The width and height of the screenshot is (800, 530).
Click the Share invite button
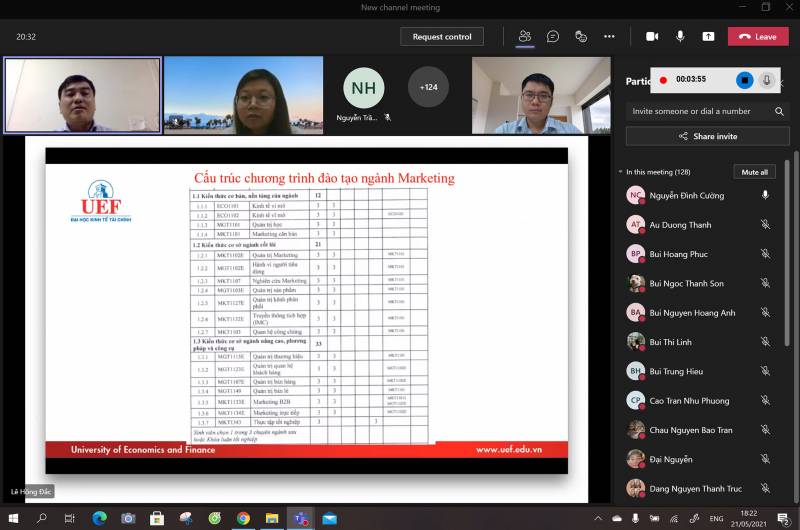point(707,136)
